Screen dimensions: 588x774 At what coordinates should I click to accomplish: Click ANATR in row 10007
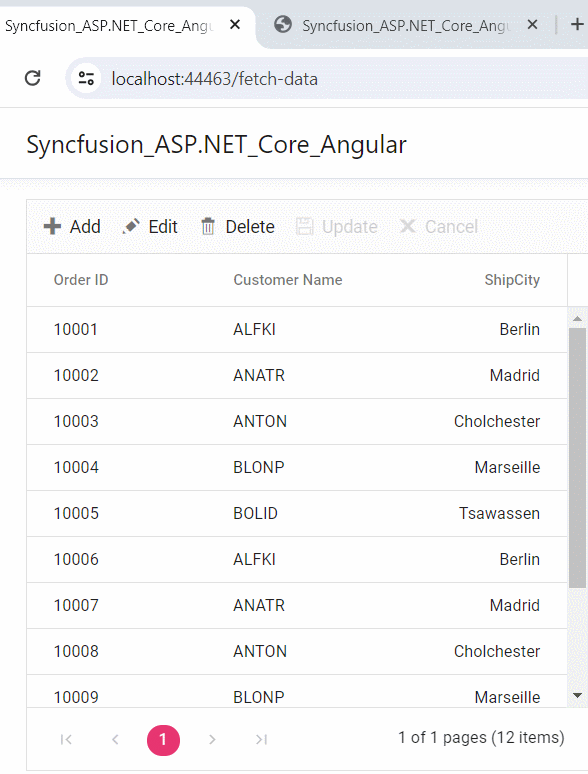[x=259, y=605]
